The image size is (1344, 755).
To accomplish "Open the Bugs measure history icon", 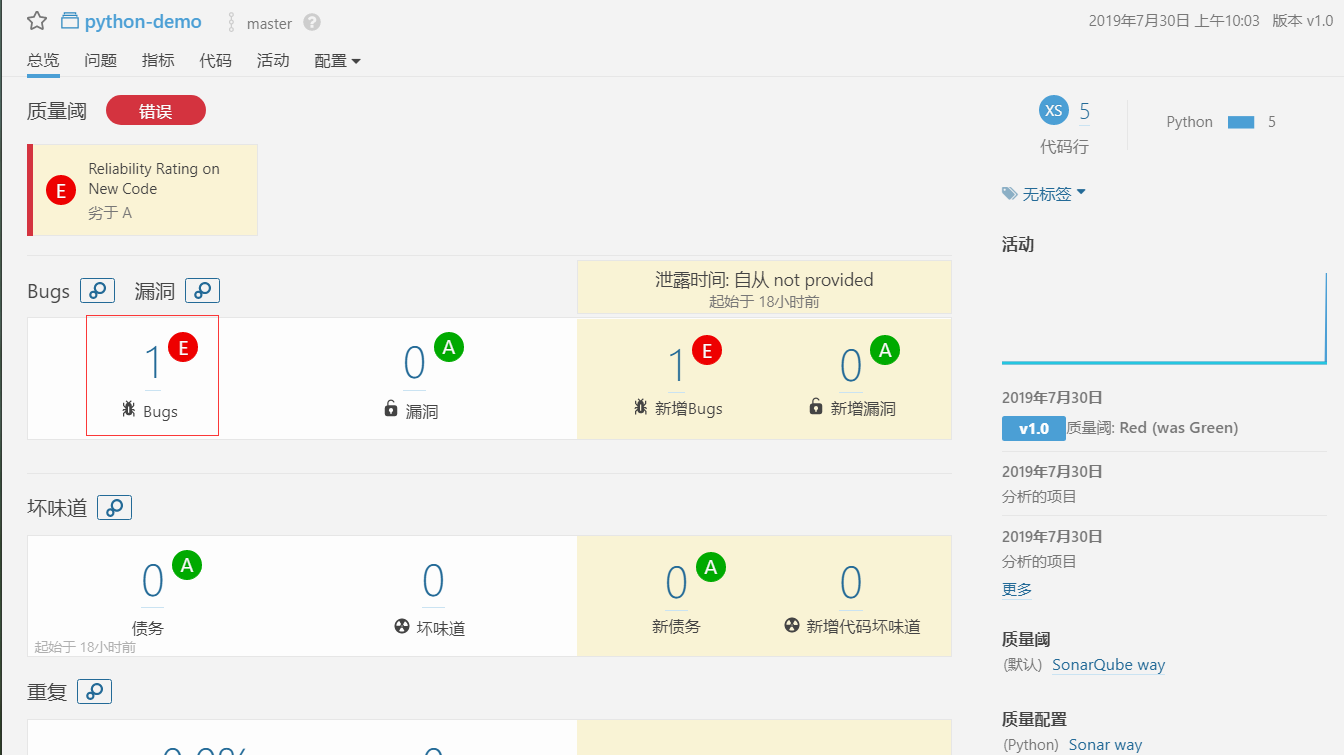I will pyautogui.click(x=98, y=291).
